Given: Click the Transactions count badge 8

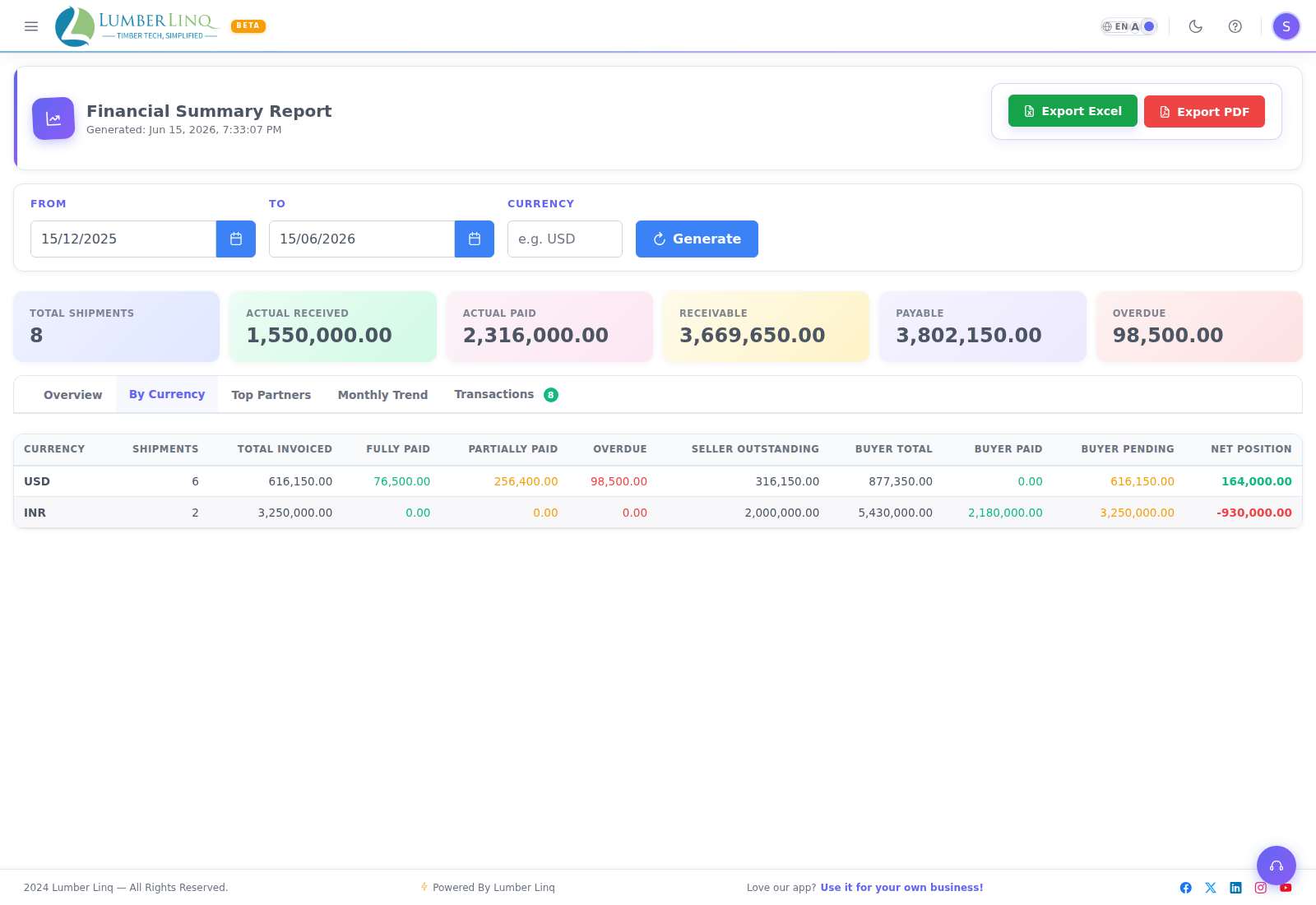Looking at the screenshot, I should tap(551, 395).
